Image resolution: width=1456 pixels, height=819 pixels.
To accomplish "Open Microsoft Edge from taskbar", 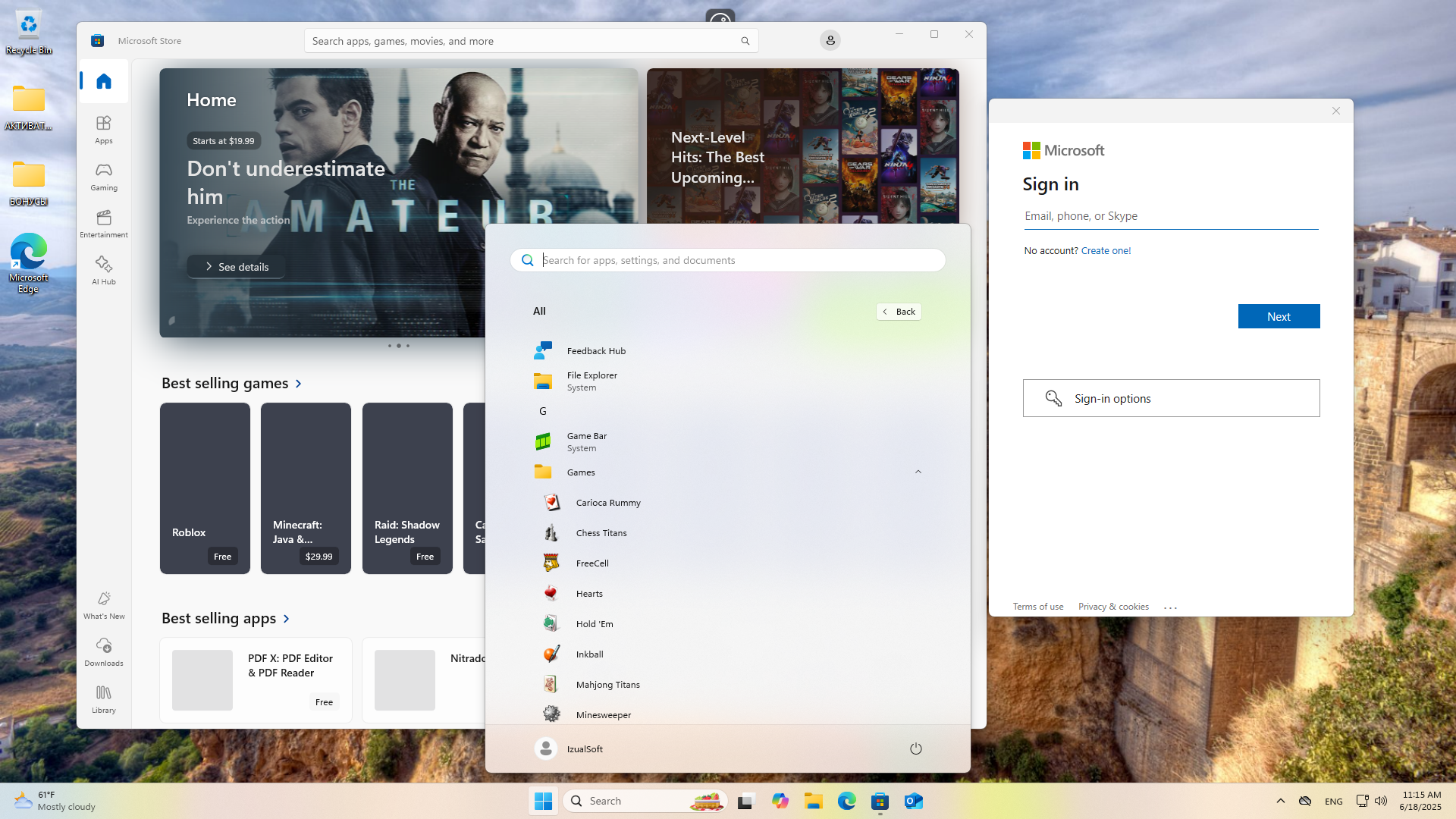I will point(846,801).
